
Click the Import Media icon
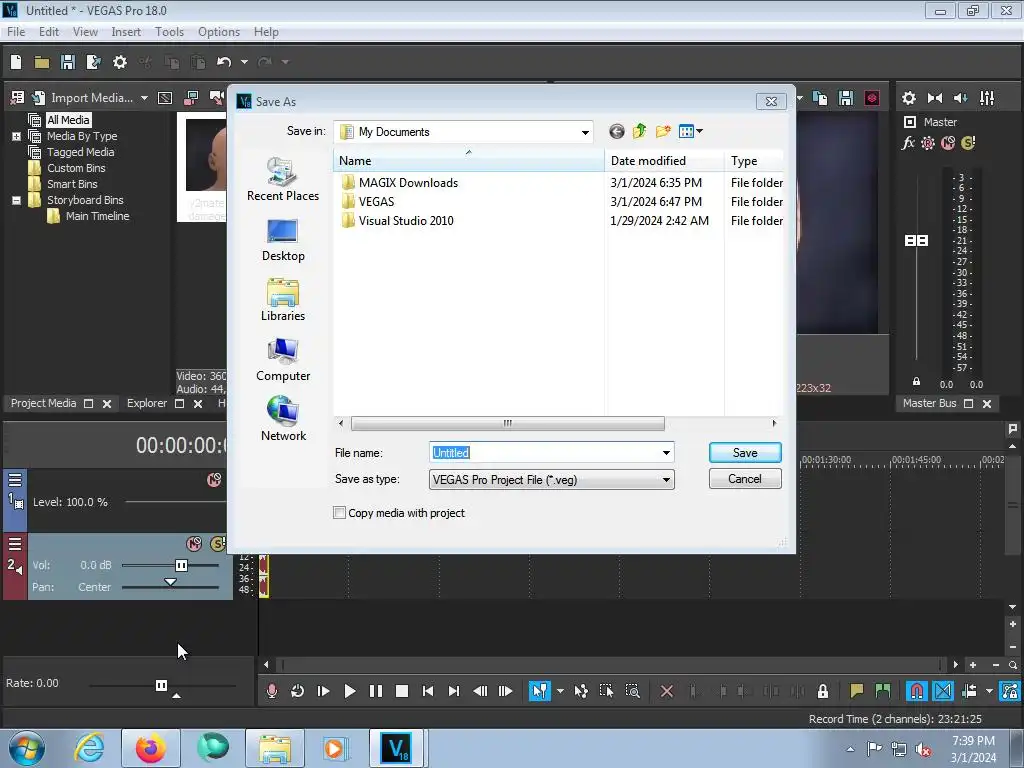click(39, 98)
